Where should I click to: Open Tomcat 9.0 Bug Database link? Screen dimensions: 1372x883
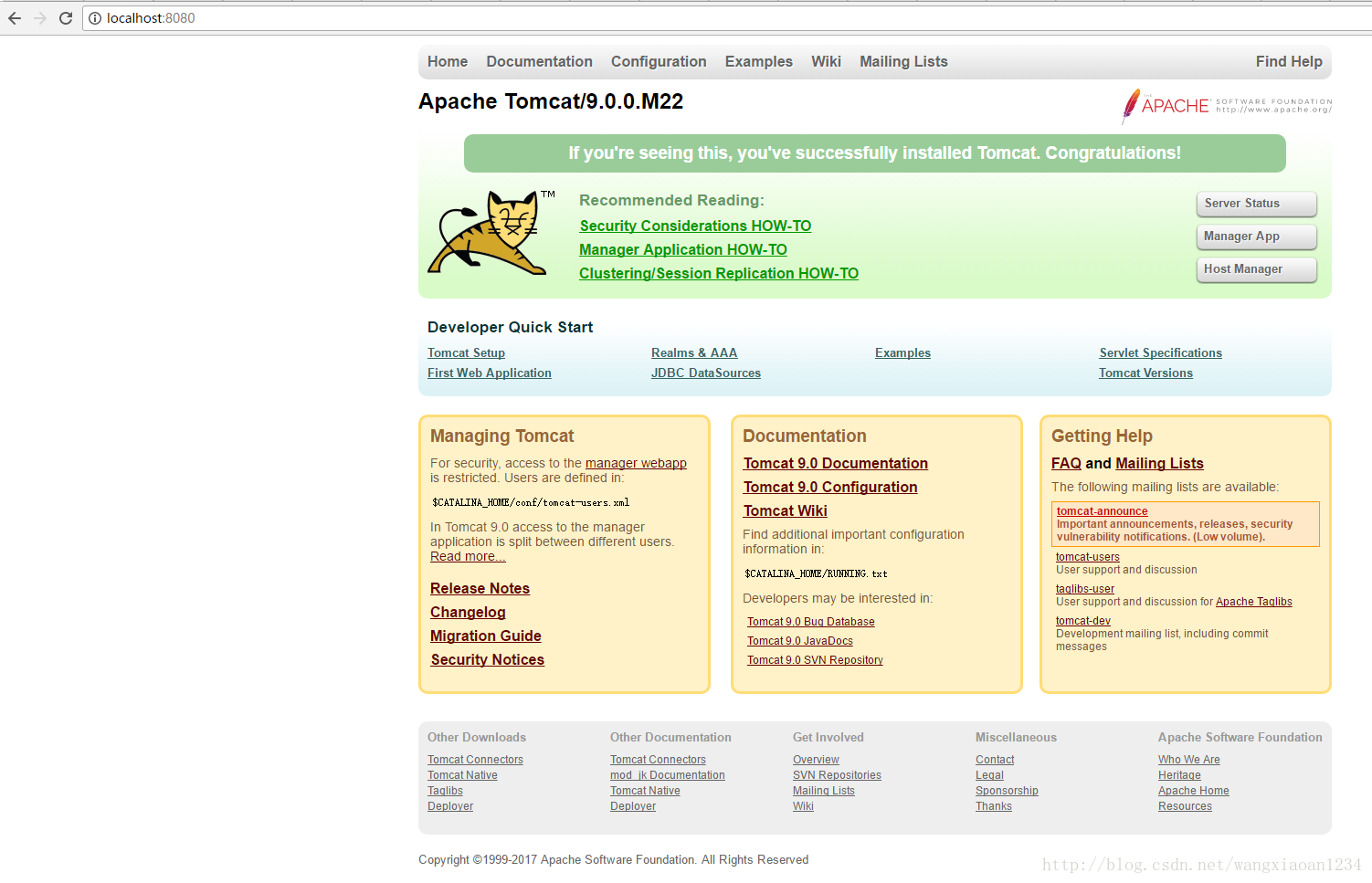point(811,623)
